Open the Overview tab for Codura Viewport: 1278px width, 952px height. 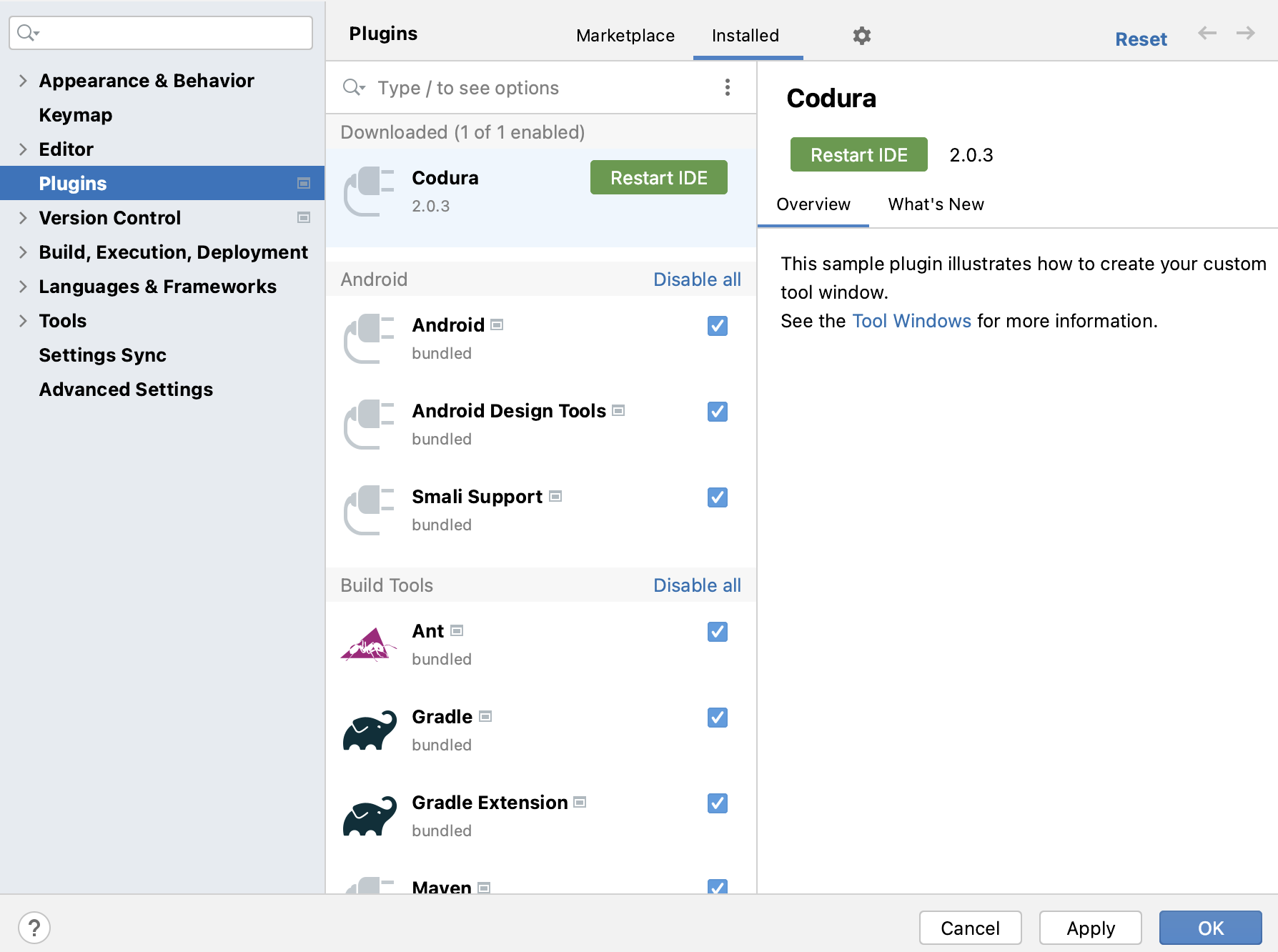pyautogui.click(x=813, y=204)
